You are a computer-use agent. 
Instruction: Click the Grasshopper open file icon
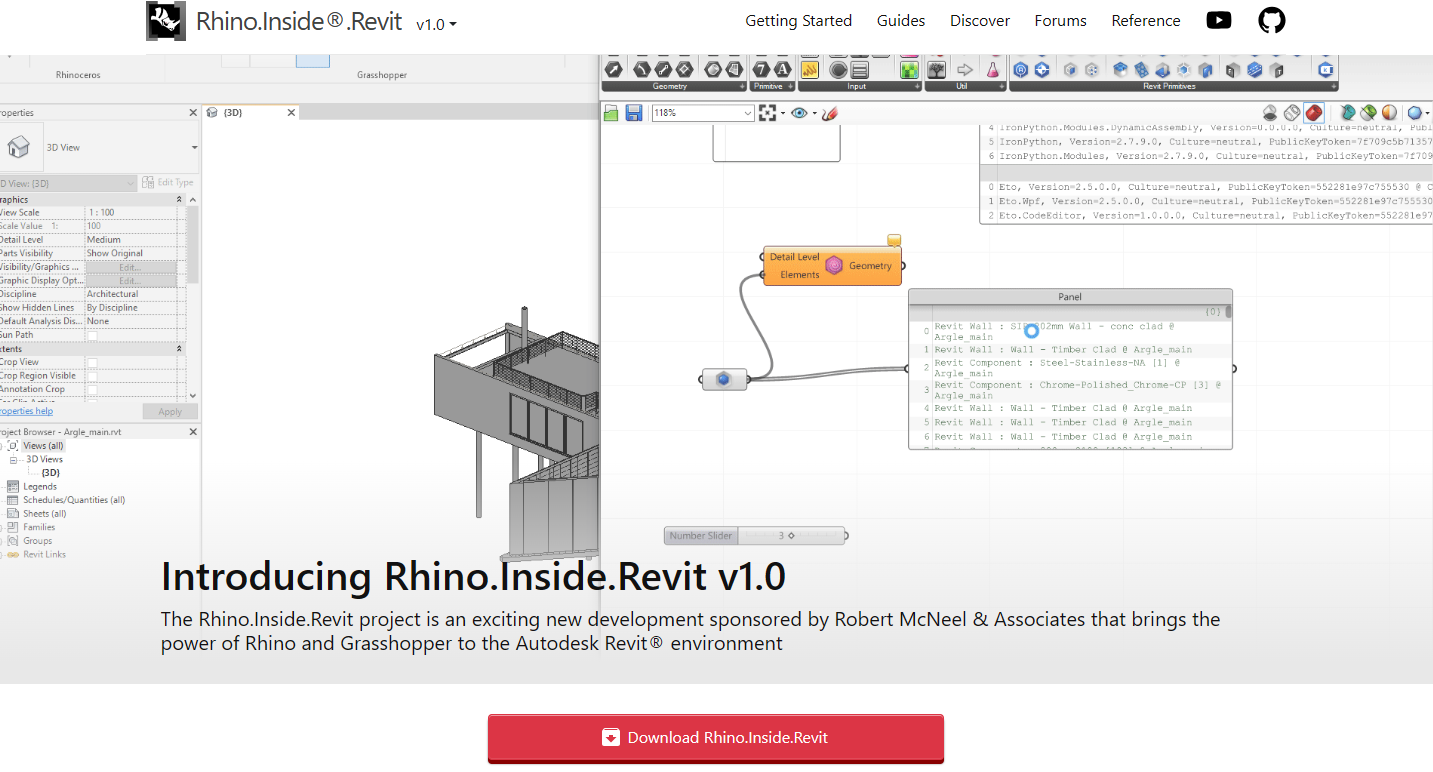point(611,114)
